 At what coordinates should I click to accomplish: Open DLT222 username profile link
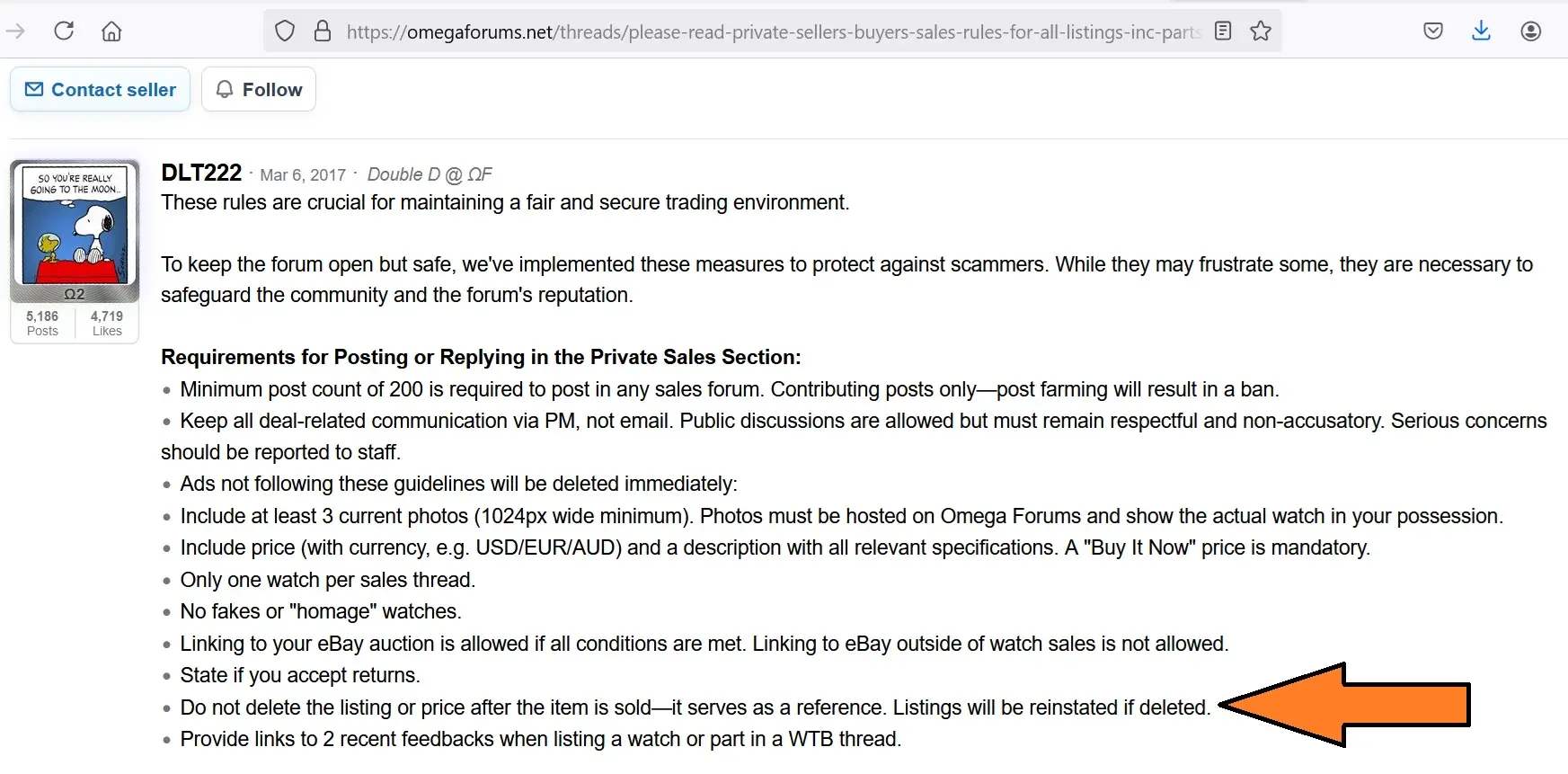click(201, 173)
